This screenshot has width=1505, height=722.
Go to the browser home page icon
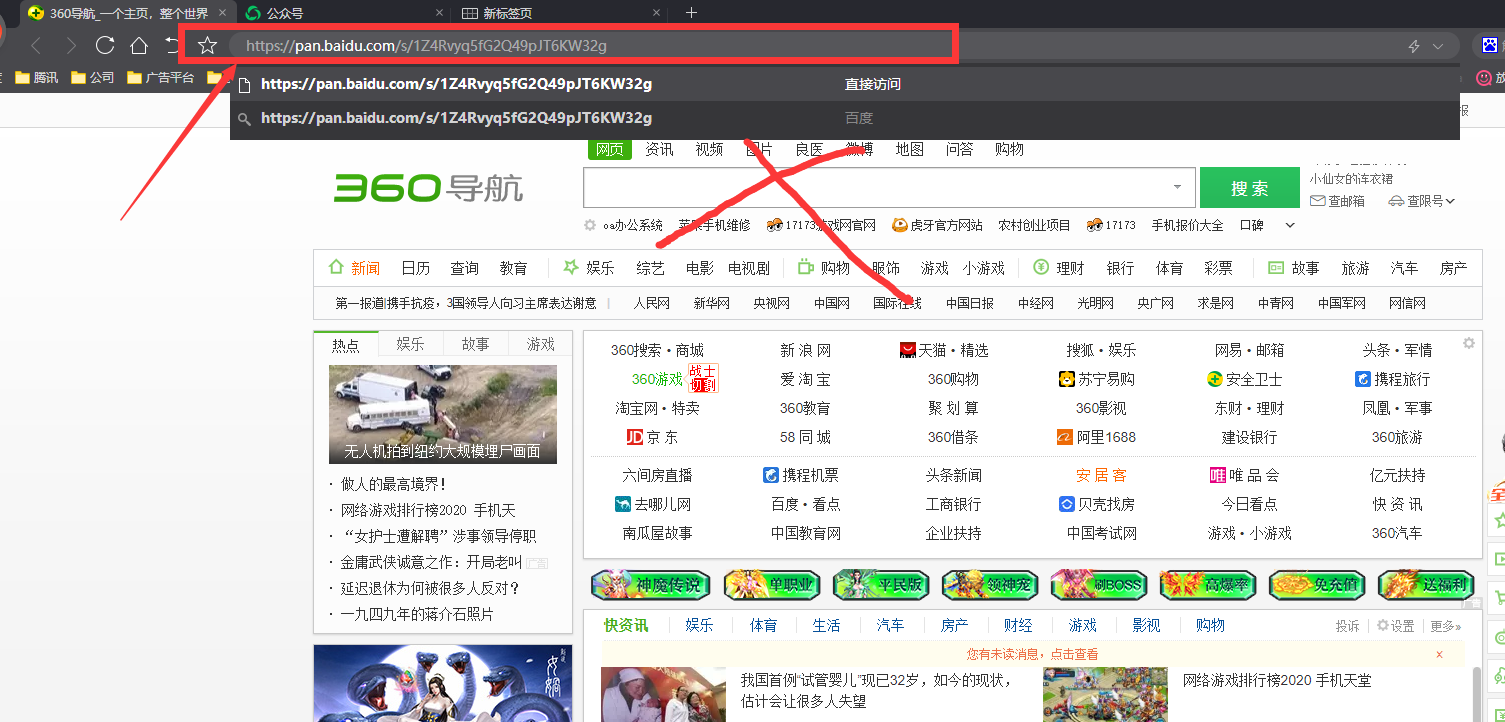click(139, 45)
